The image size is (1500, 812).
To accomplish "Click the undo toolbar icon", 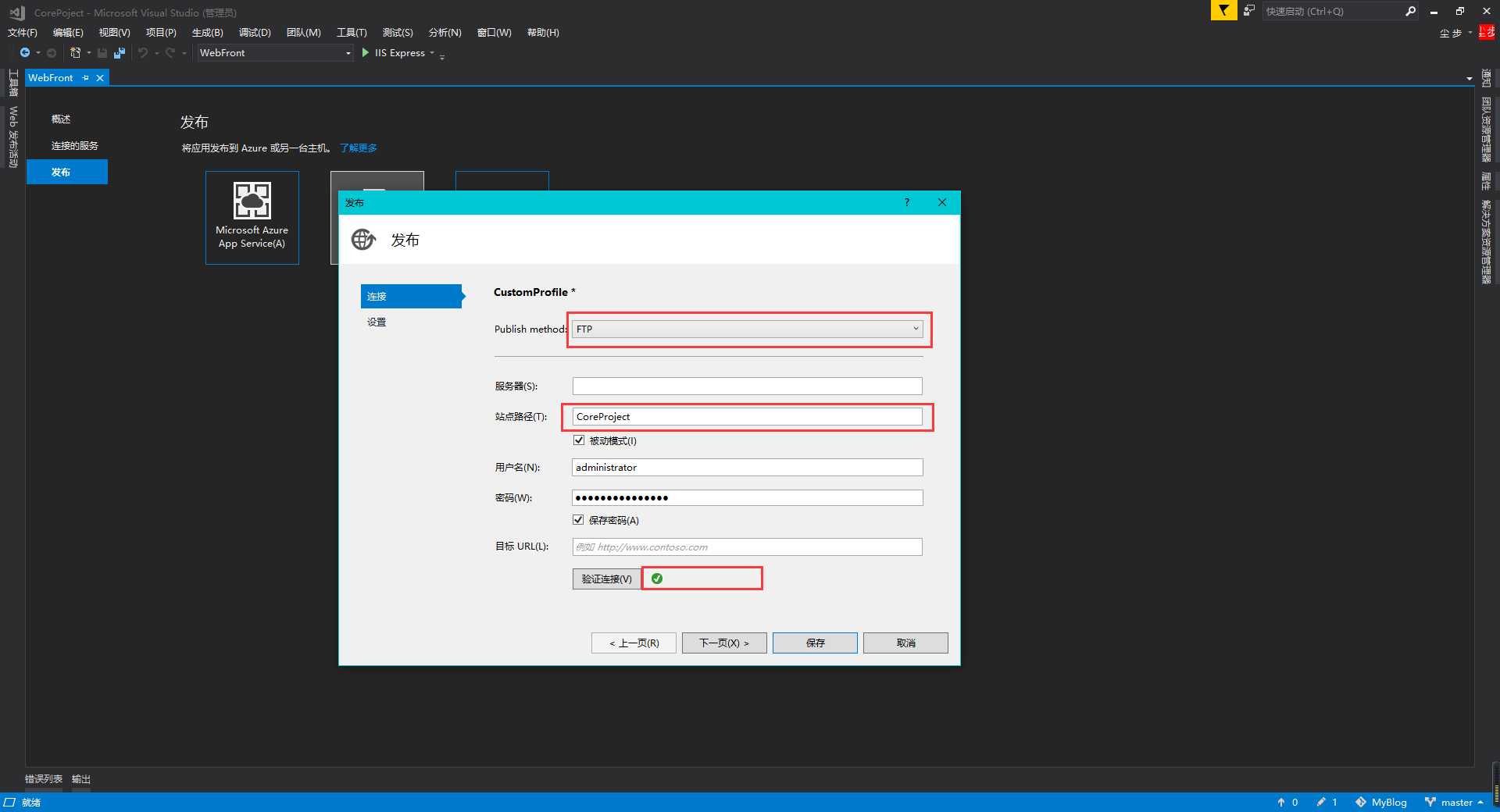I will click(143, 53).
